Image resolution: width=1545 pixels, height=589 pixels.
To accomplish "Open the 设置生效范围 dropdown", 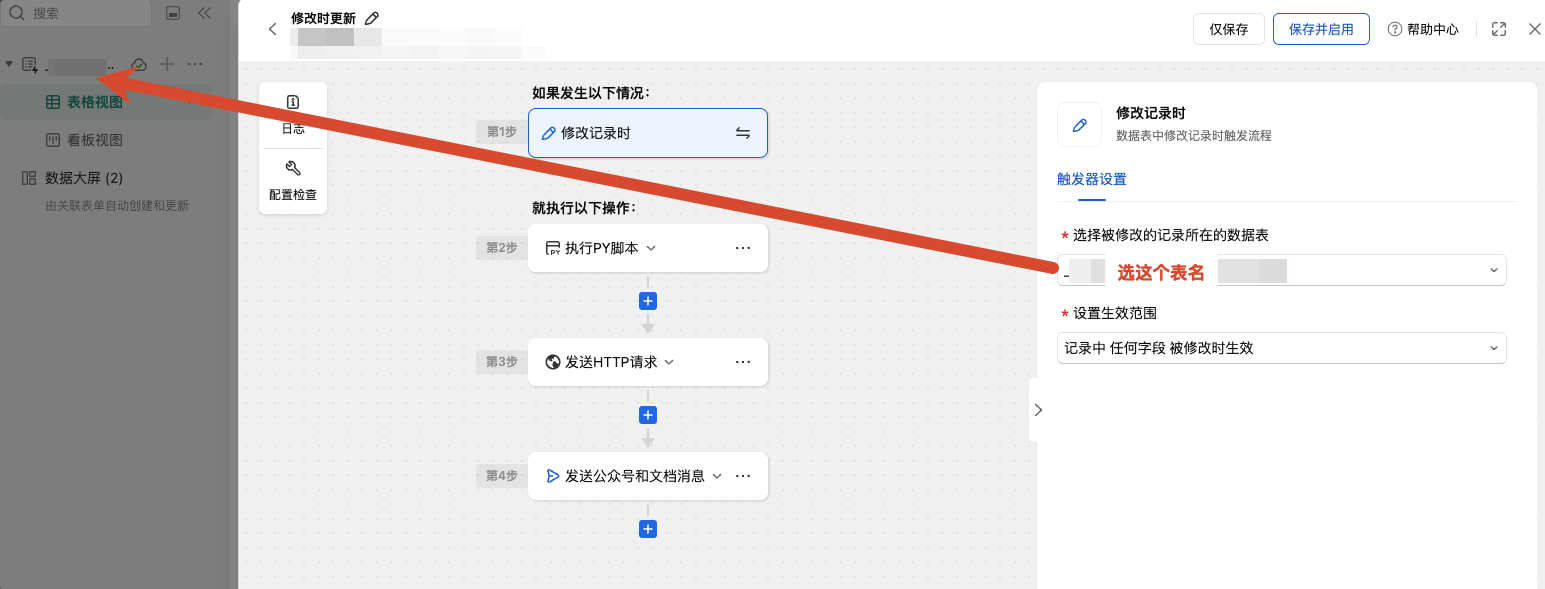I will coord(1281,348).
